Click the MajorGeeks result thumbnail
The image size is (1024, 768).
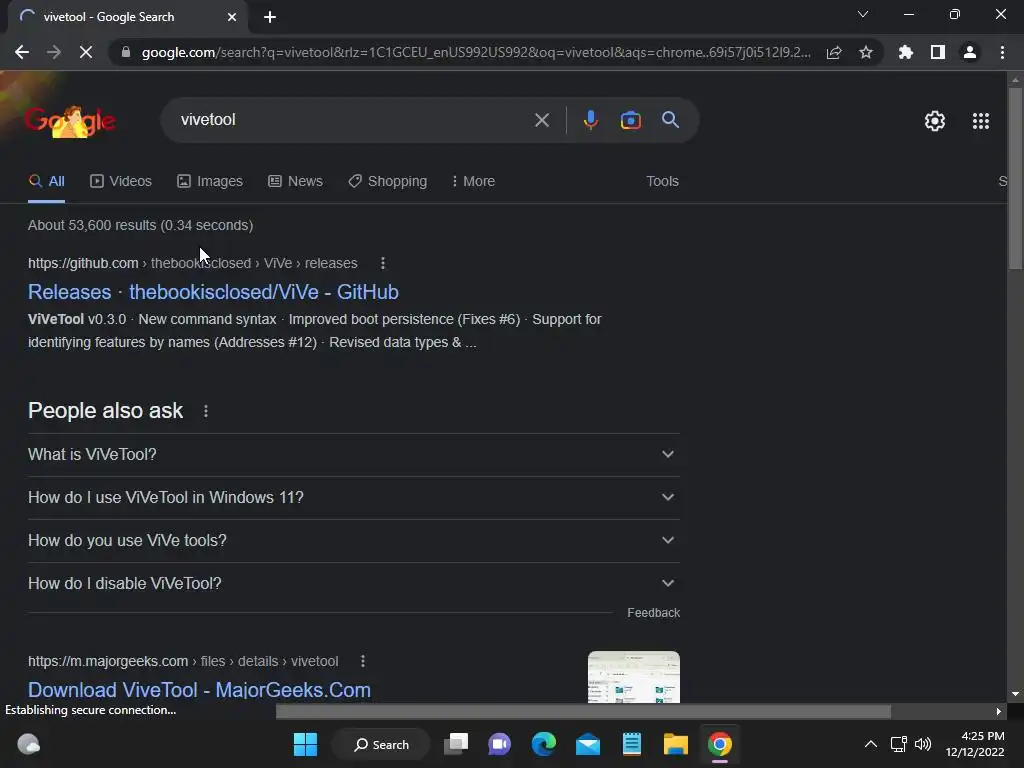pyautogui.click(x=633, y=677)
